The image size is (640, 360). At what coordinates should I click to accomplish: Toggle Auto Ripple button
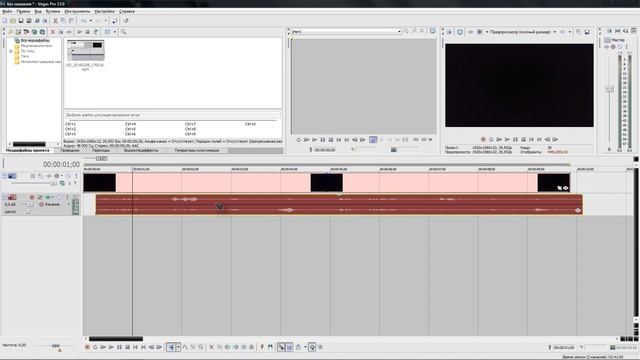coord(298,347)
